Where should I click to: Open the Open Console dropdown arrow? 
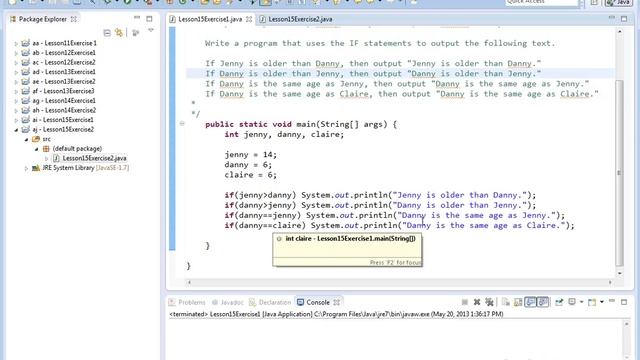tap(602, 303)
